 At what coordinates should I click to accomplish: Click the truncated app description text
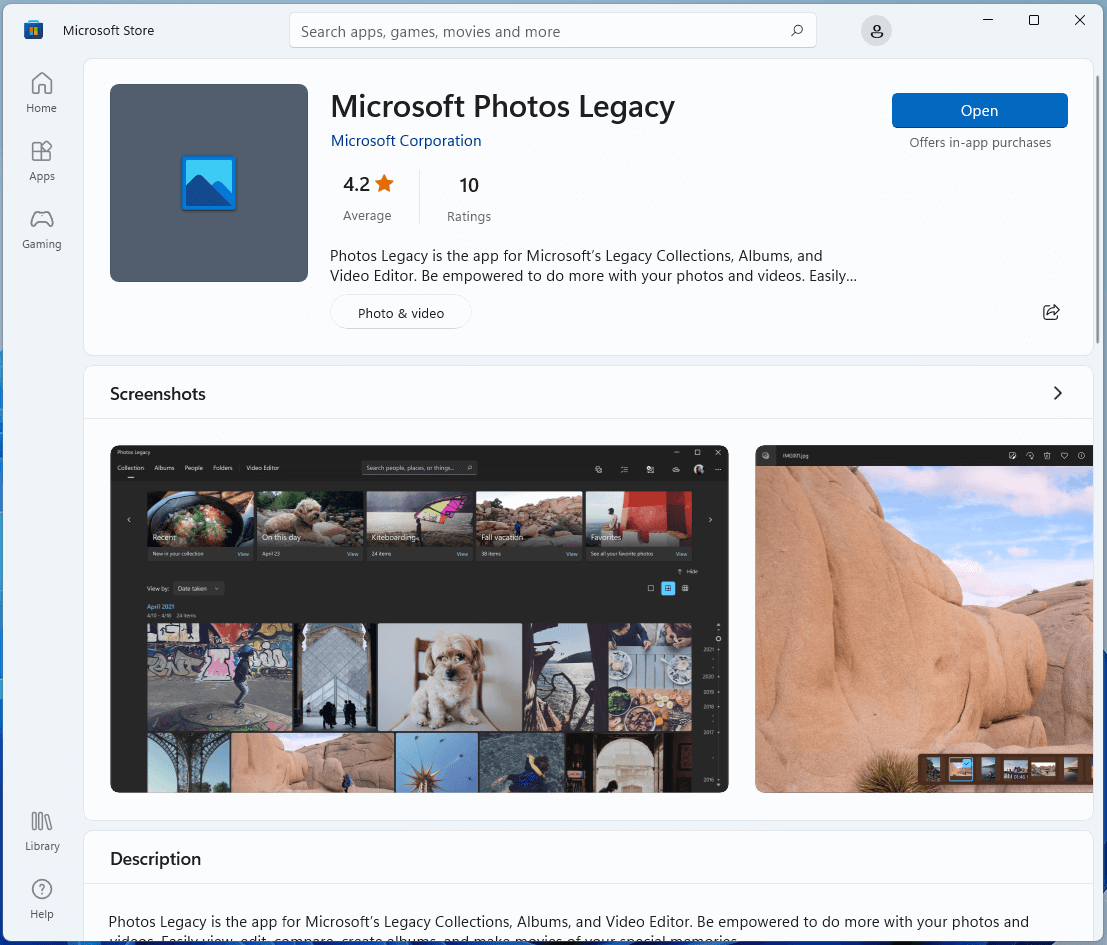coord(593,265)
